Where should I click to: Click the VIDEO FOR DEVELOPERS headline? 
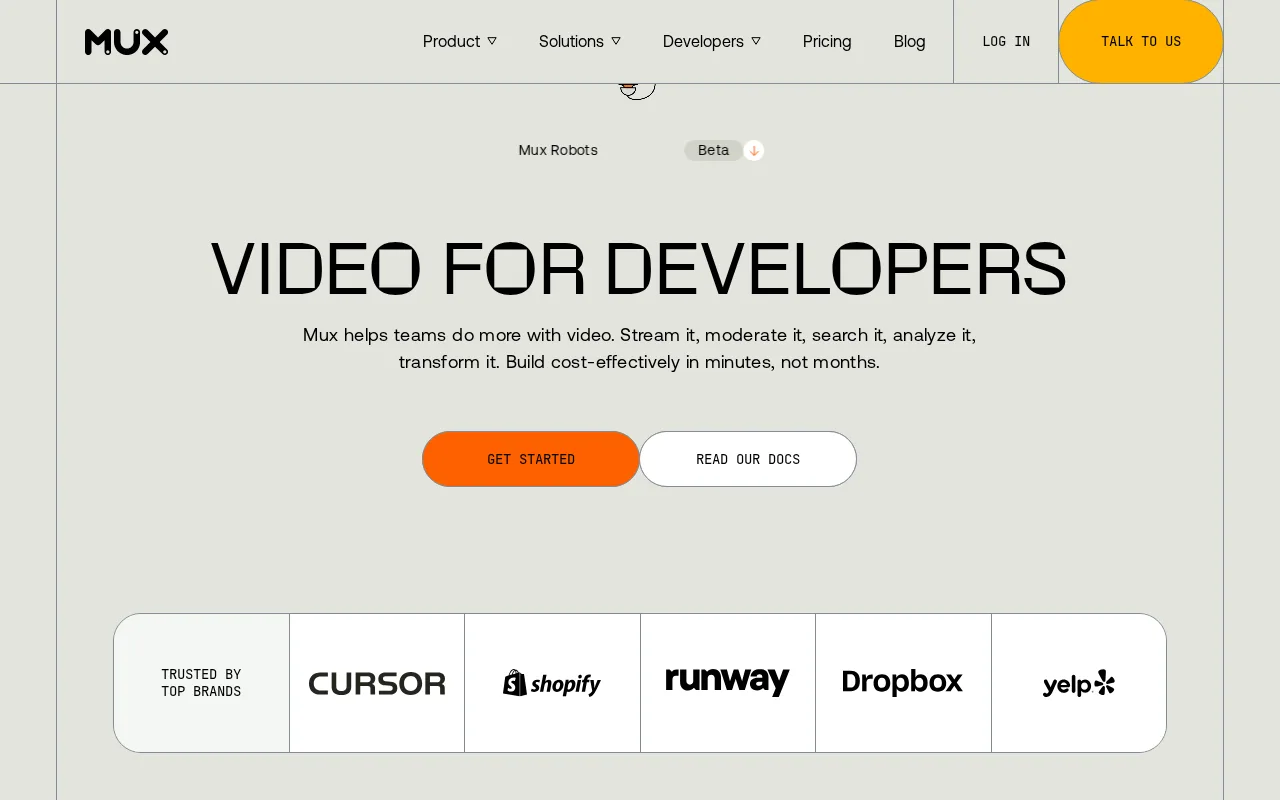tap(639, 269)
